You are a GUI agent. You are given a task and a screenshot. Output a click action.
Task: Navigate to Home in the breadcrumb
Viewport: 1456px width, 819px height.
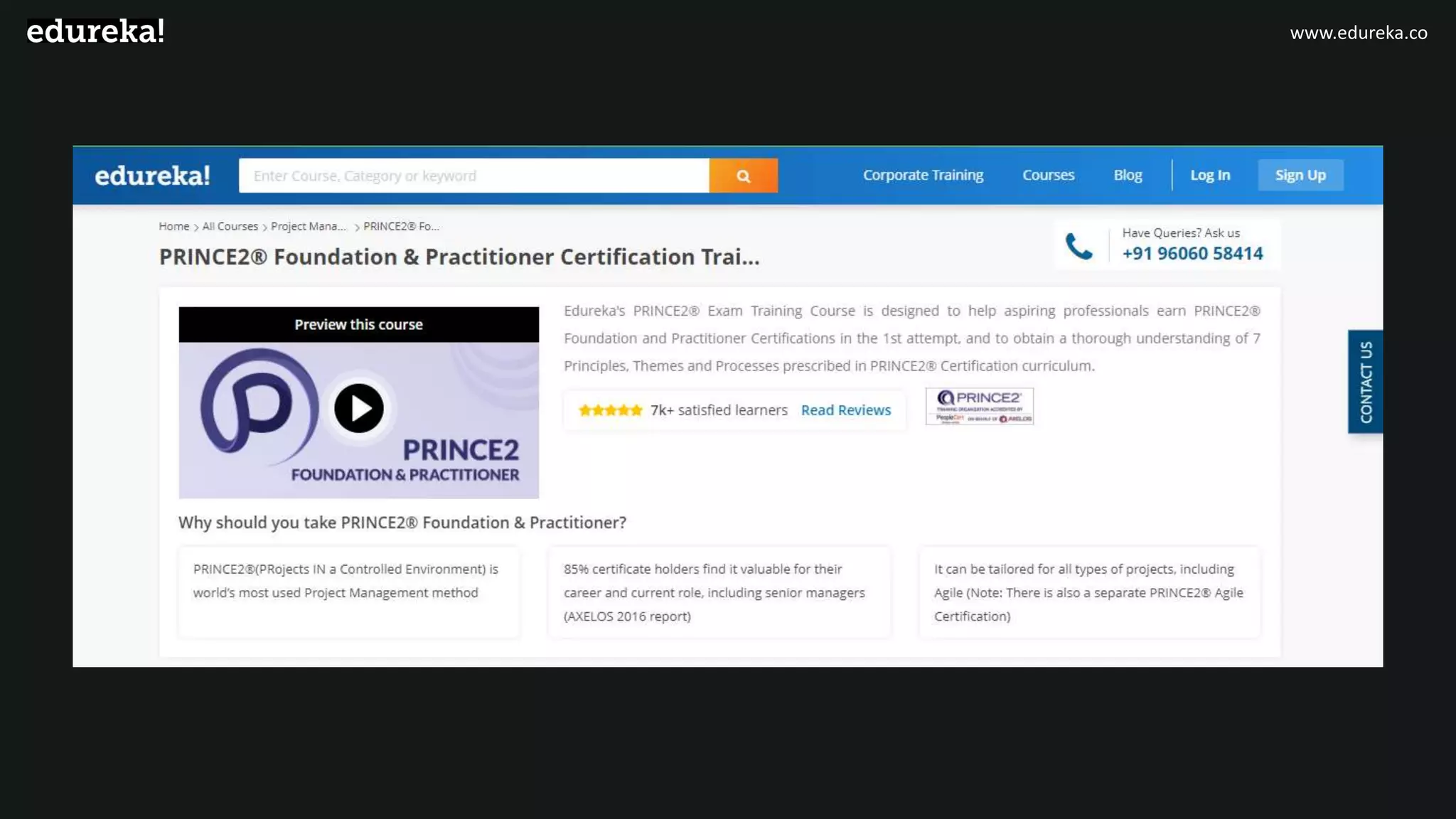(x=173, y=226)
